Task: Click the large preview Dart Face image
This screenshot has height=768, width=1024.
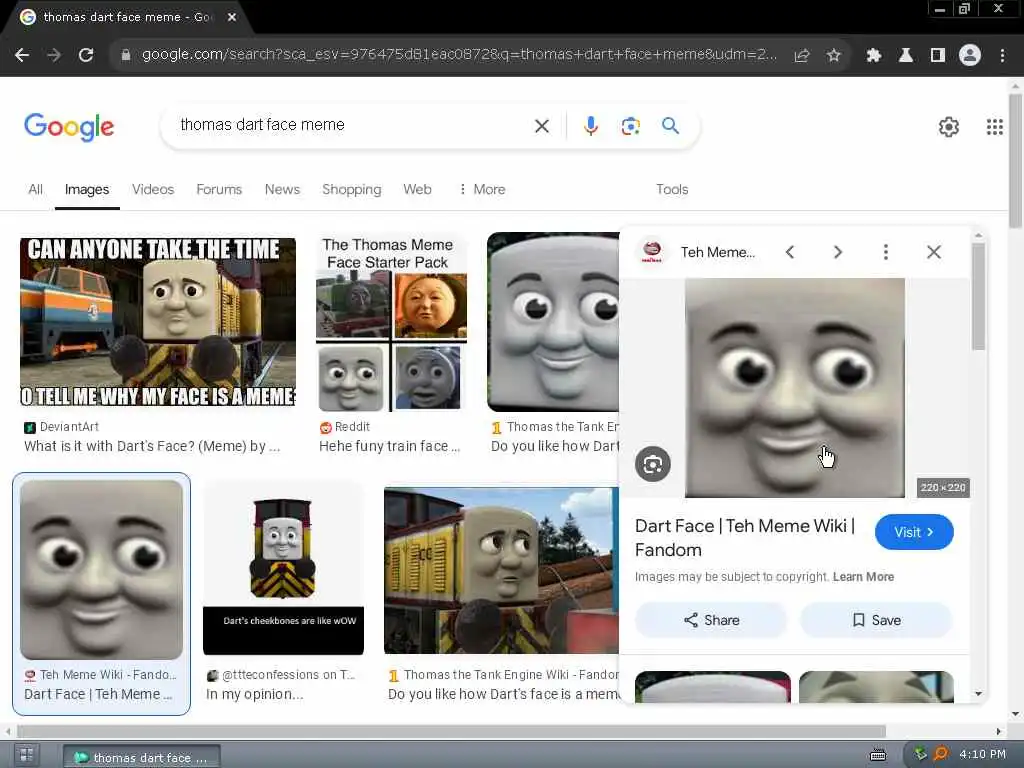Action: click(x=795, y=388)
